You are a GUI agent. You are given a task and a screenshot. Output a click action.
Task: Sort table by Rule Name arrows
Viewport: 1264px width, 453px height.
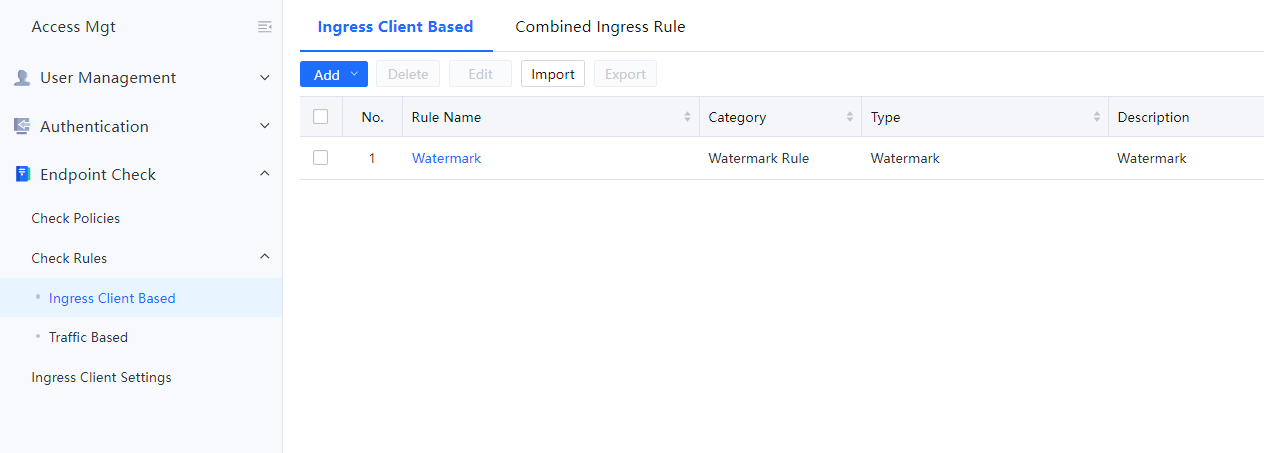tap(687, 117)
